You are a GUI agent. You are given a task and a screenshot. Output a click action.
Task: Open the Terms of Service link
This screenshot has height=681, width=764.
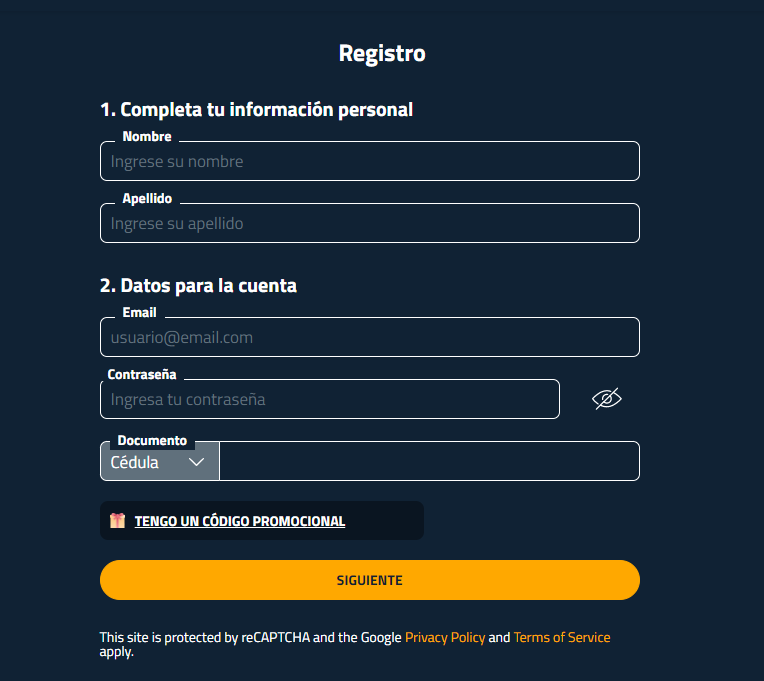tap(562, 637)
